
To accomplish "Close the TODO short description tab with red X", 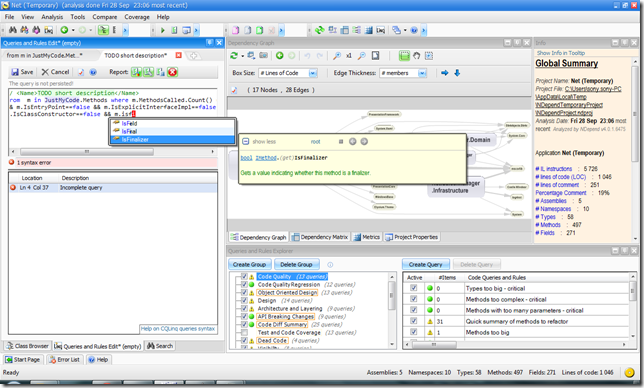I will click(179, 55).
